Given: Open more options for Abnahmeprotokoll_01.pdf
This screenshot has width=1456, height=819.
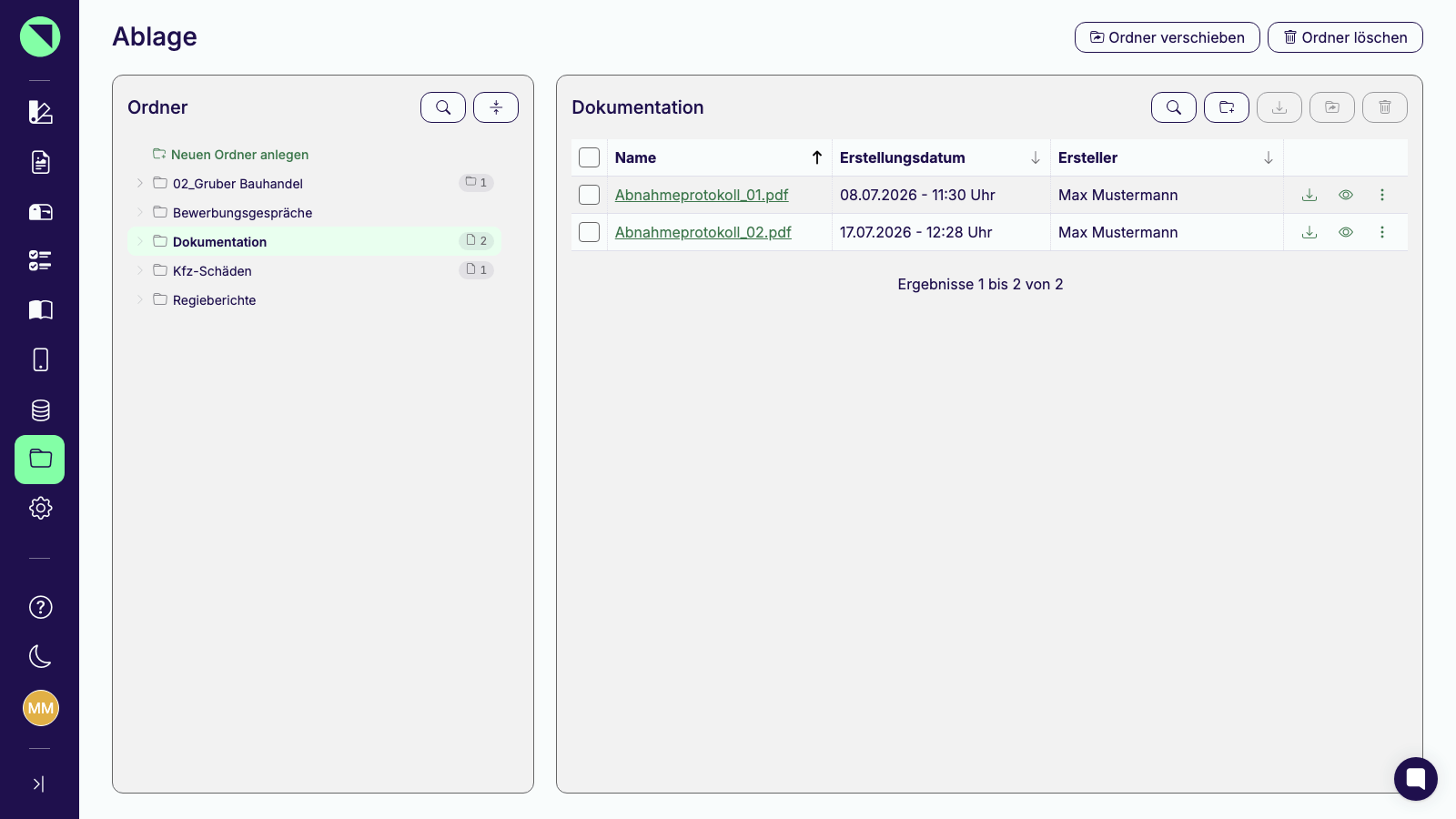Looking at the screenshot, I should (1382, 195).
